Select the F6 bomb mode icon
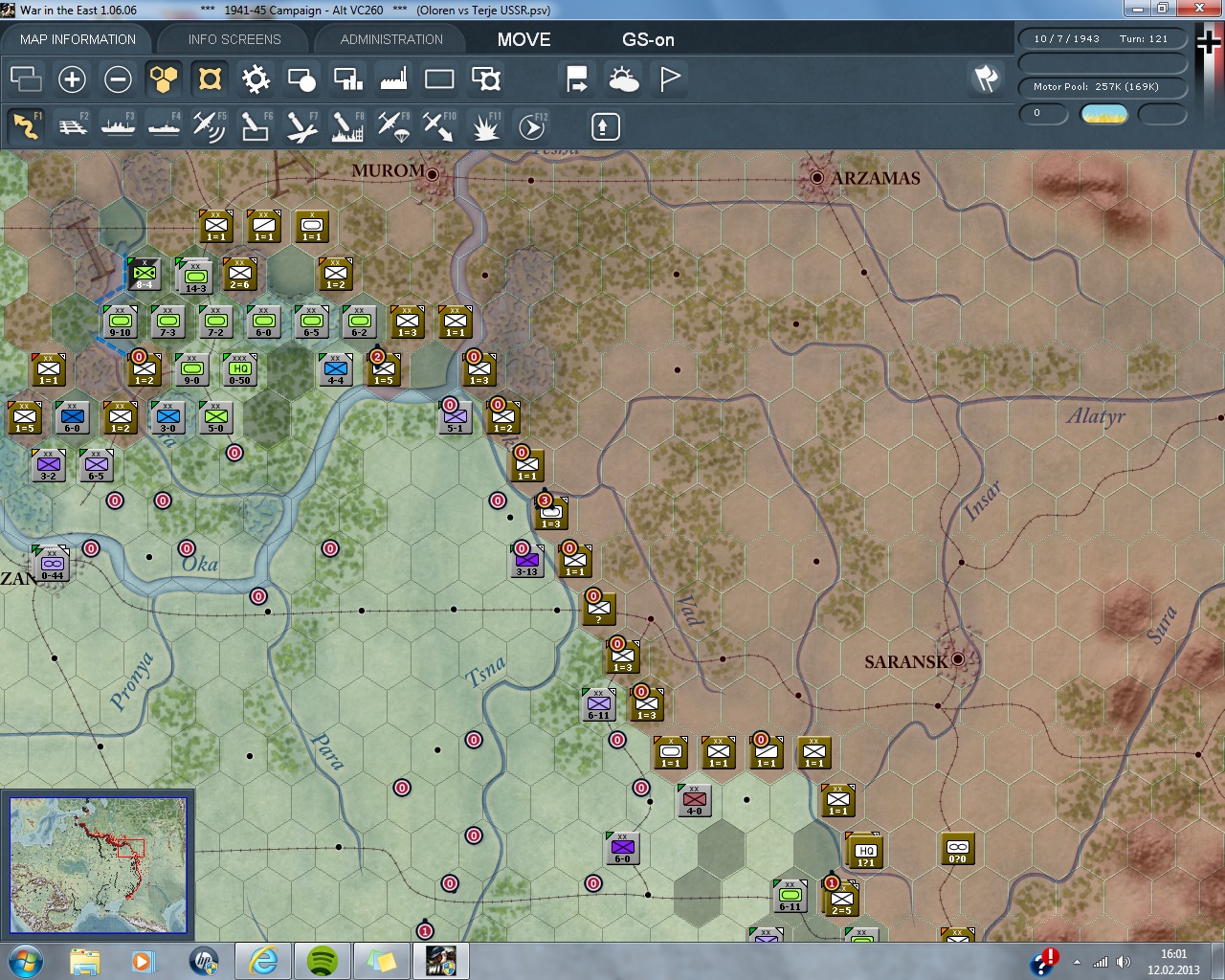 [x=256, y=126]
